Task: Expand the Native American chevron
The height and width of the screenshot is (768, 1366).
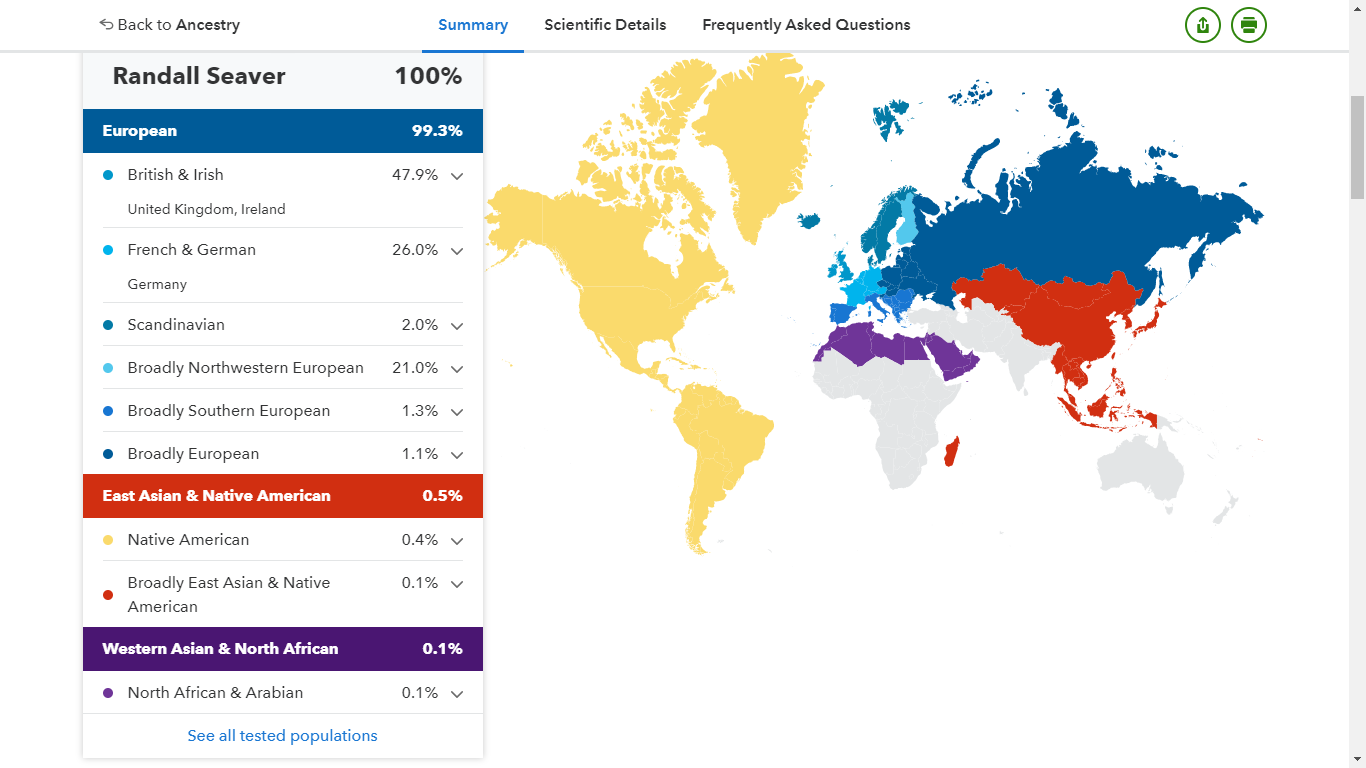Action: click(x=457, y=541)
